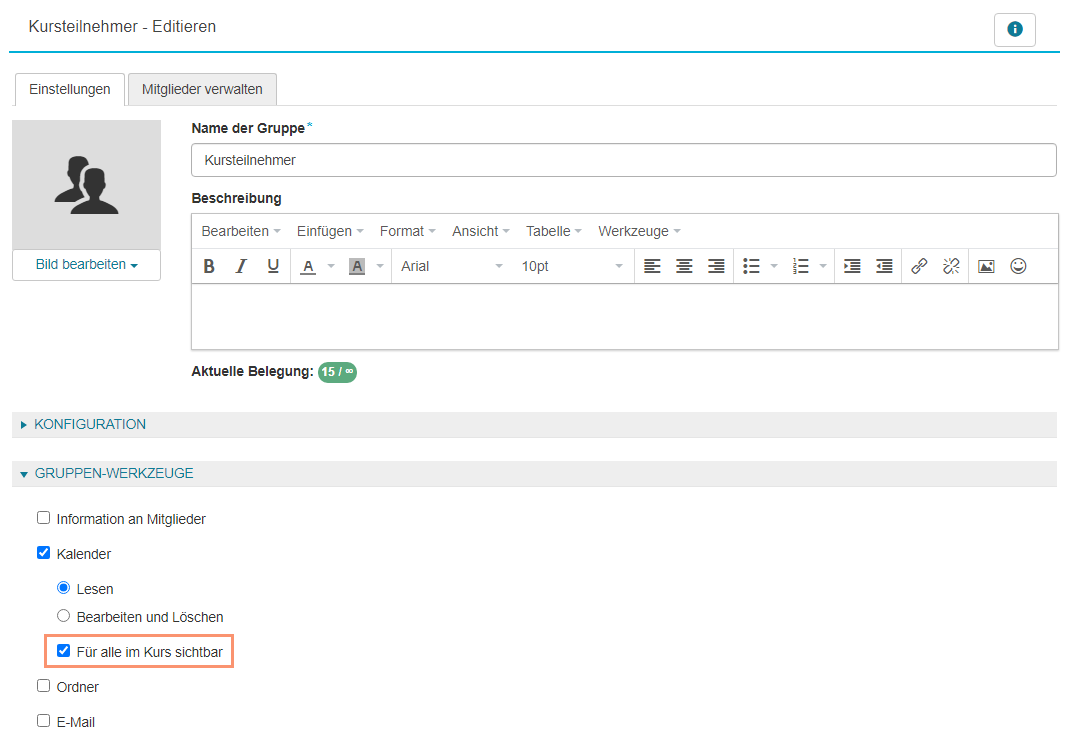Open the 10pt font size dropdown
Screen dimensions: 1070x740
pyautogui.click(x=572, y=266)
